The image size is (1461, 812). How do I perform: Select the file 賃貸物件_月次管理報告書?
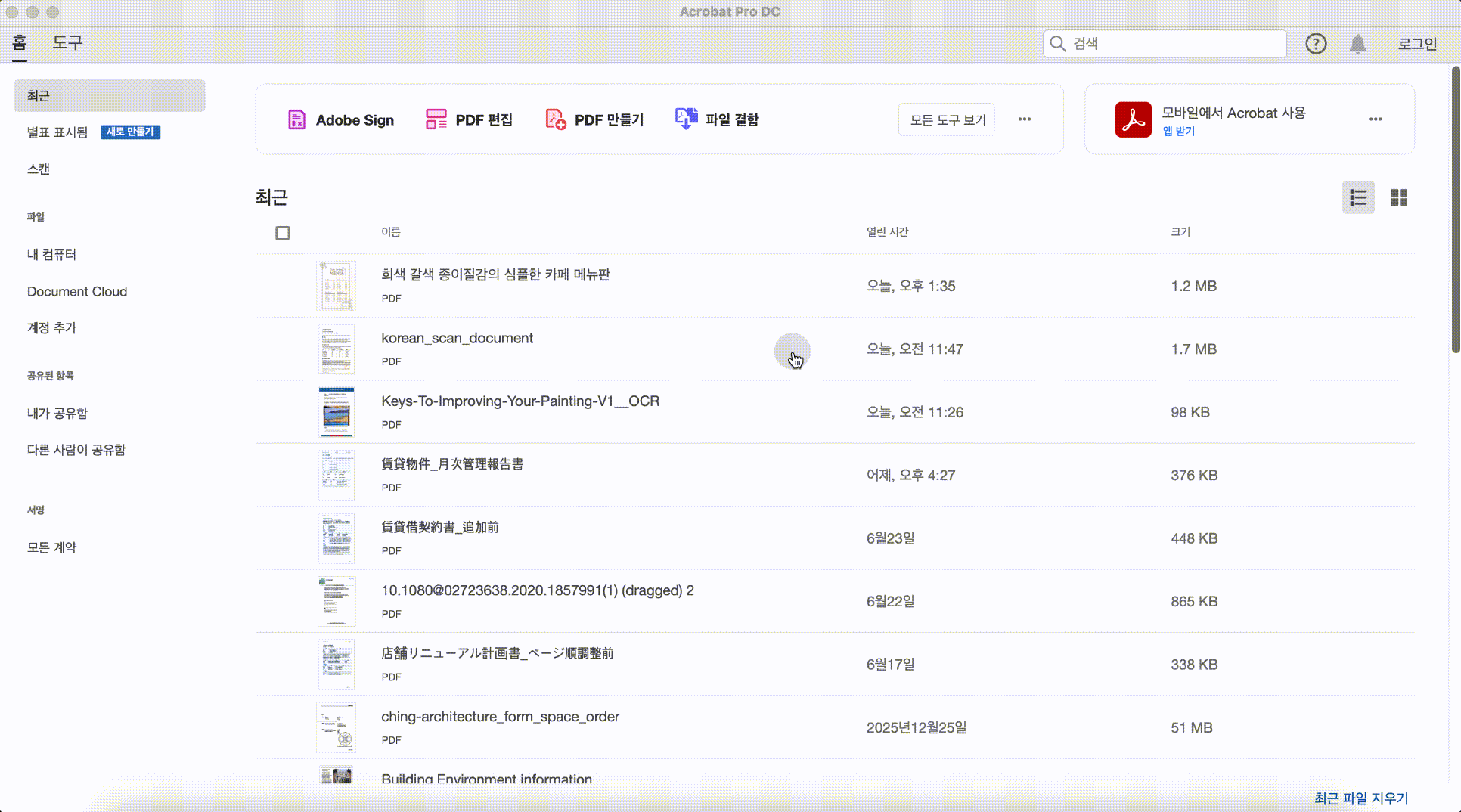(452, 464)
